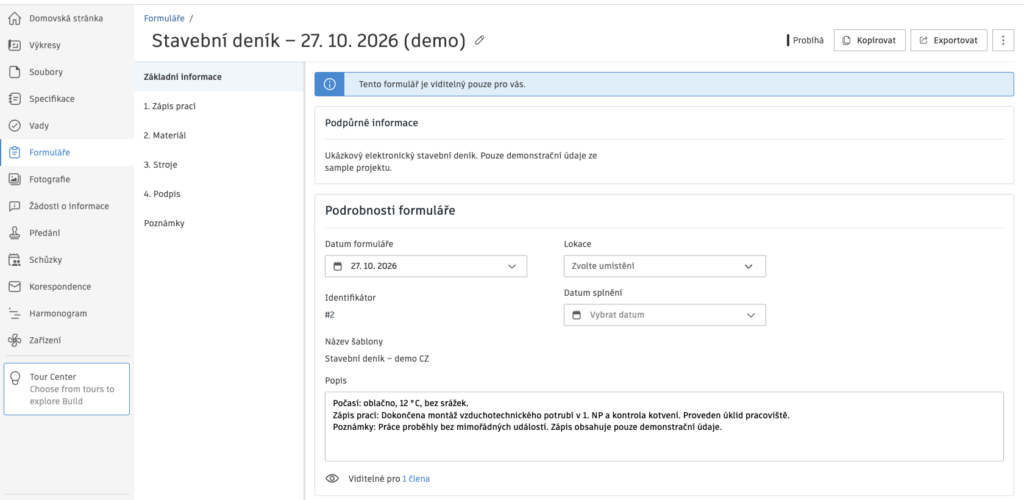Viewport: 1024px width, 500px height.
Task: Open Fotografie in sidebar
Action: [x=67, y=179]
